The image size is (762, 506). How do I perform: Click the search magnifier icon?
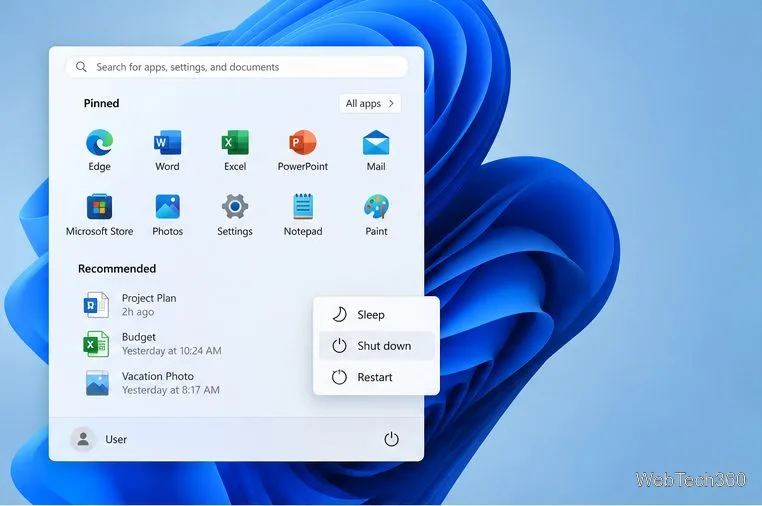(81, 67)
